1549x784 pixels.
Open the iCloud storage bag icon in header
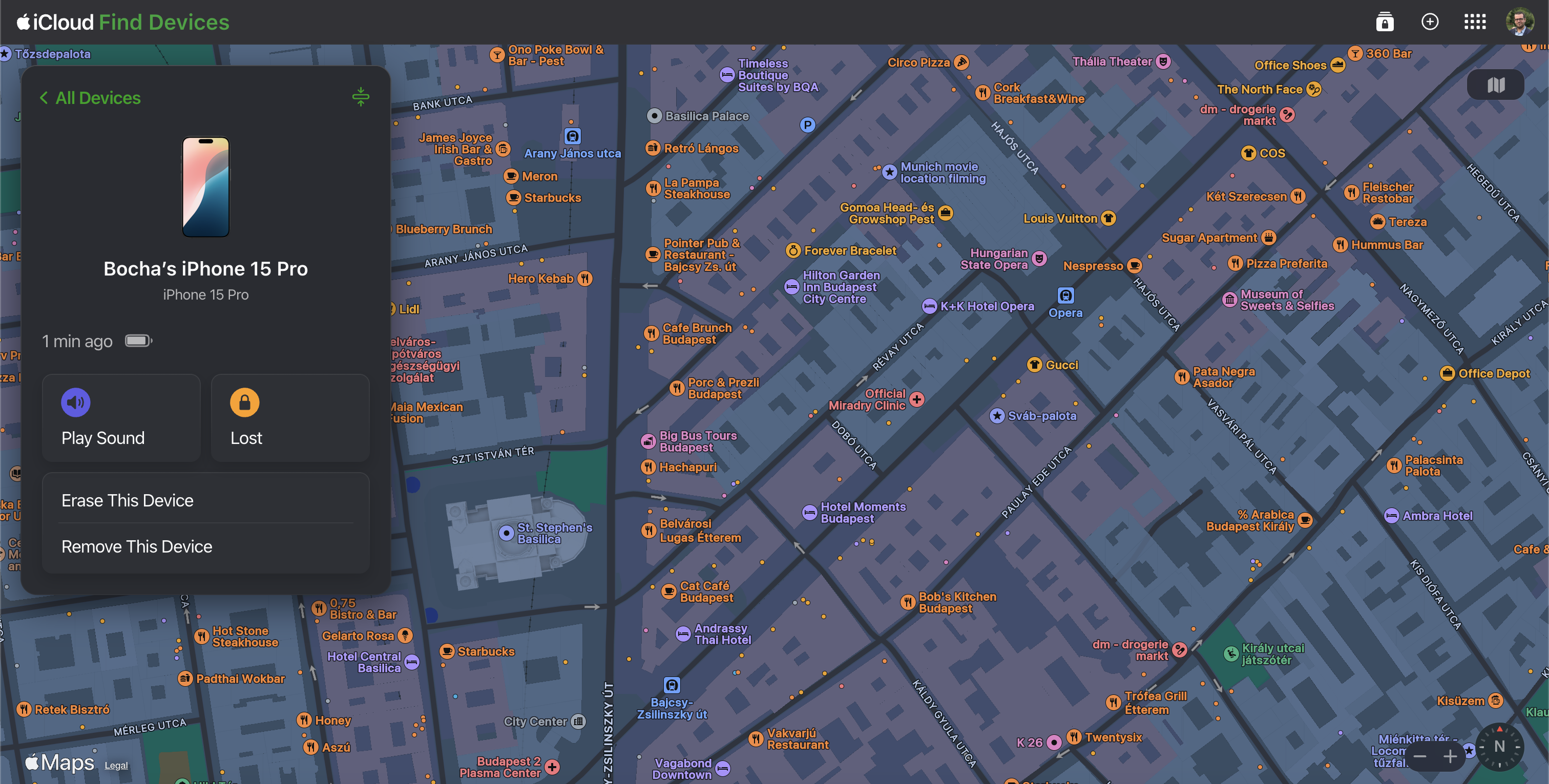(x=1384, y=22)
